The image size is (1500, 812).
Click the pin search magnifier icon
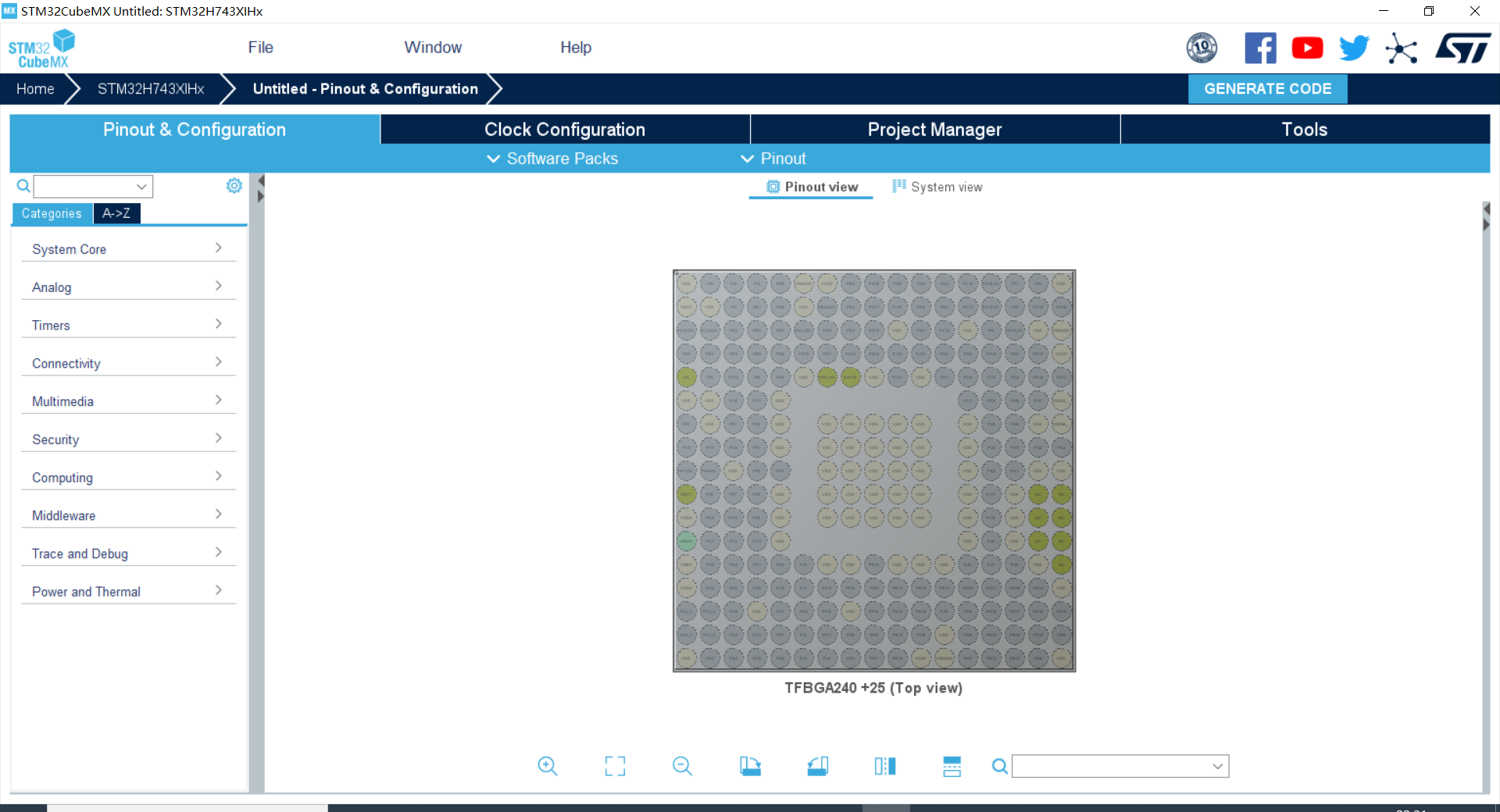tap(999, 767)
